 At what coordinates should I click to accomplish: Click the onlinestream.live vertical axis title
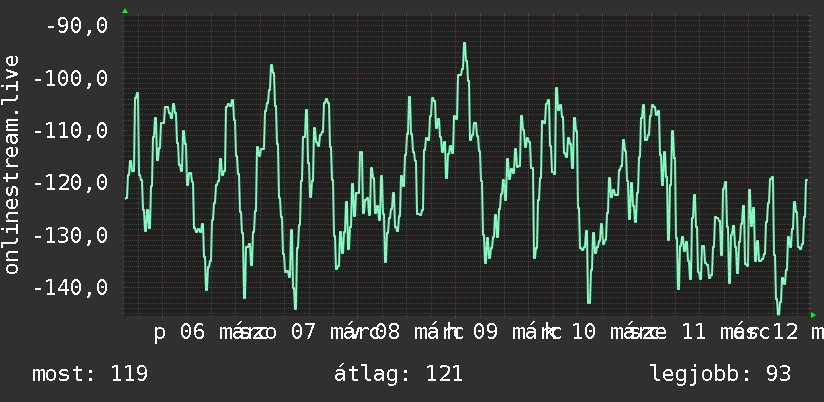tap(12, 164)
